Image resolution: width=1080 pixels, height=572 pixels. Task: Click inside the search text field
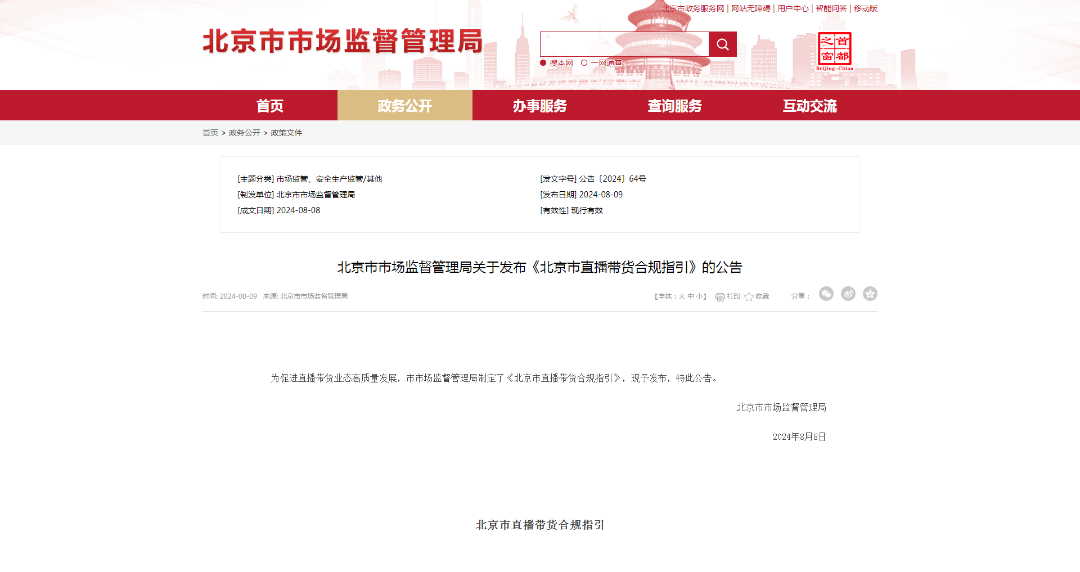pyautogui.click(x=624, y=44)
